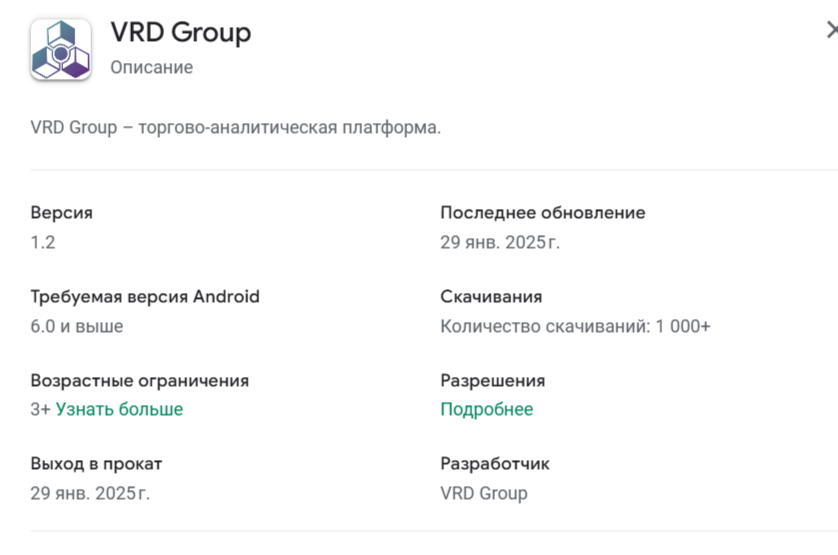Open the 'Подробнее' permissions link
The height and width of the screenshot is (555, 838).
486,409
